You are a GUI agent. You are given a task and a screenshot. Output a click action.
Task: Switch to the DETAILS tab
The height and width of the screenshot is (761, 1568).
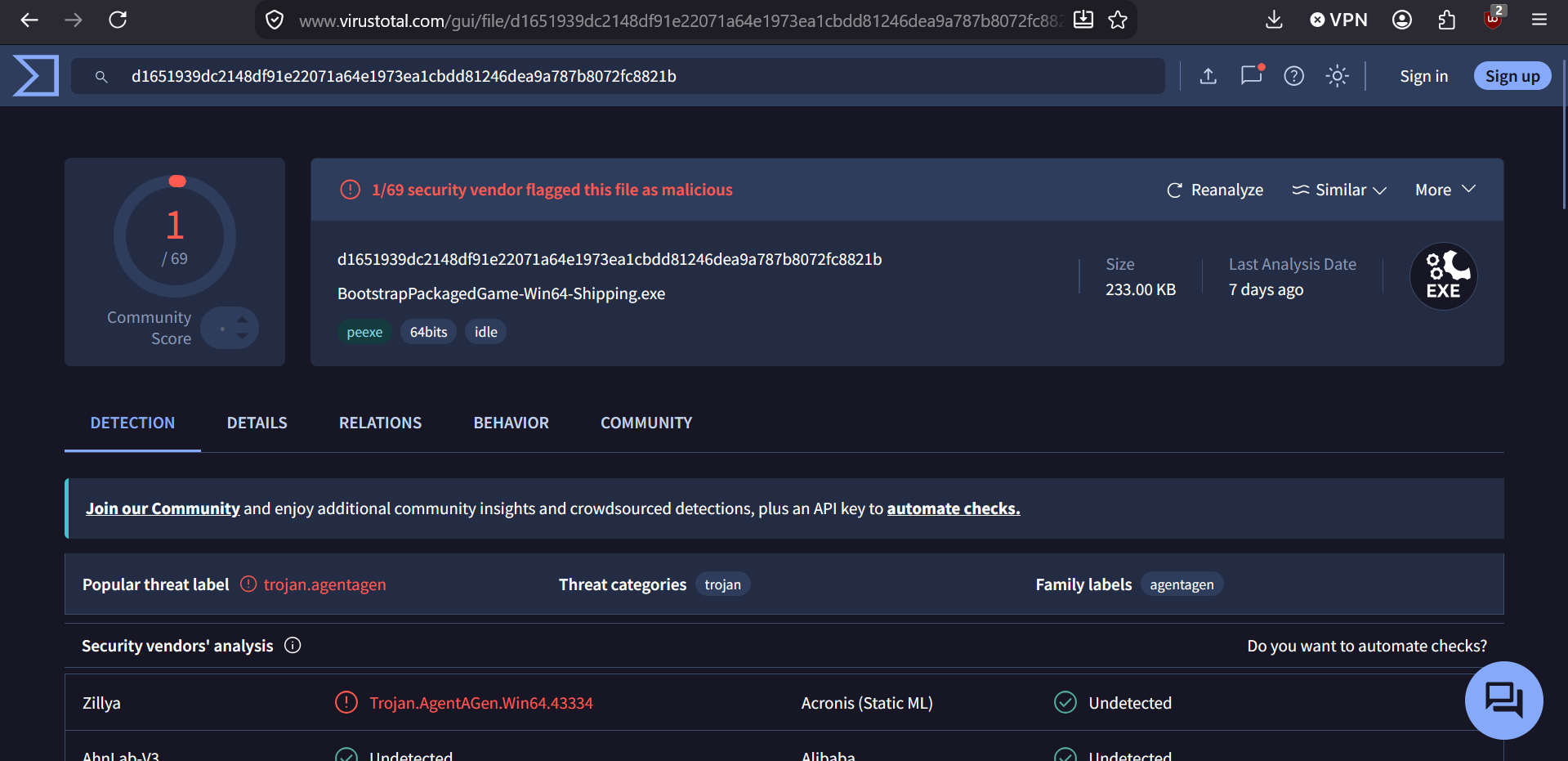[x=257, y=423]
